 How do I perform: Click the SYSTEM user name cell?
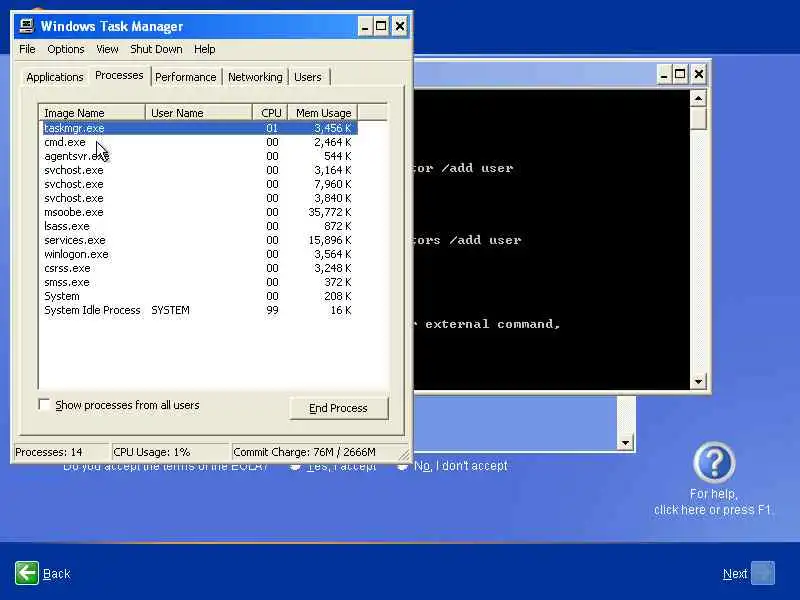pyautogui.click(x=170, y=310)
